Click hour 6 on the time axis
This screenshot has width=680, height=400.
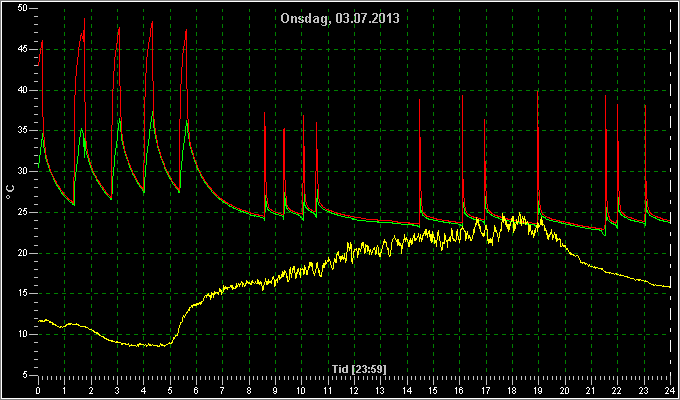(196, 390)
